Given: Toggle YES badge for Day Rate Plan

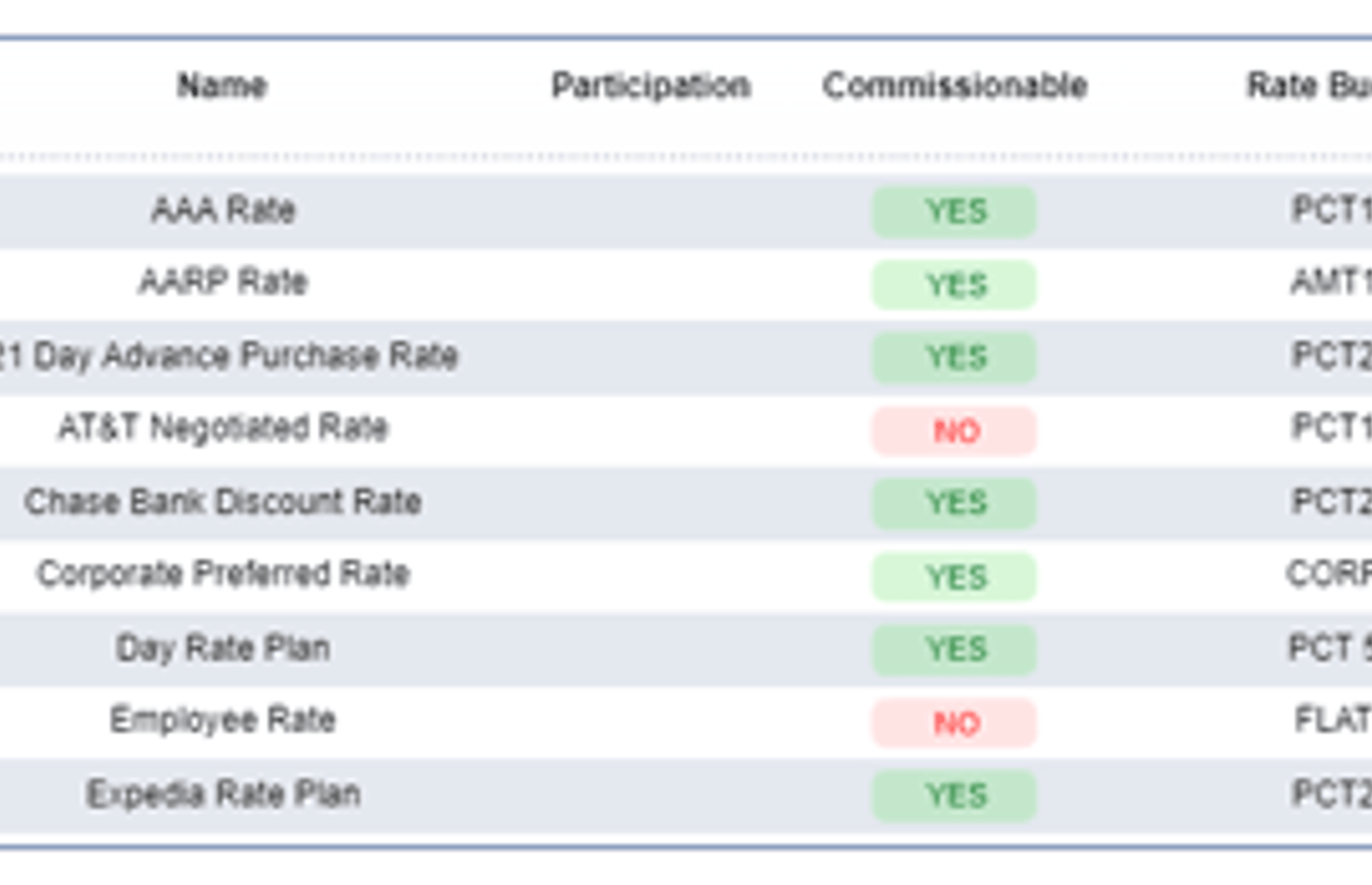Looking at the screenshot, I should click(x=954, y=649).
